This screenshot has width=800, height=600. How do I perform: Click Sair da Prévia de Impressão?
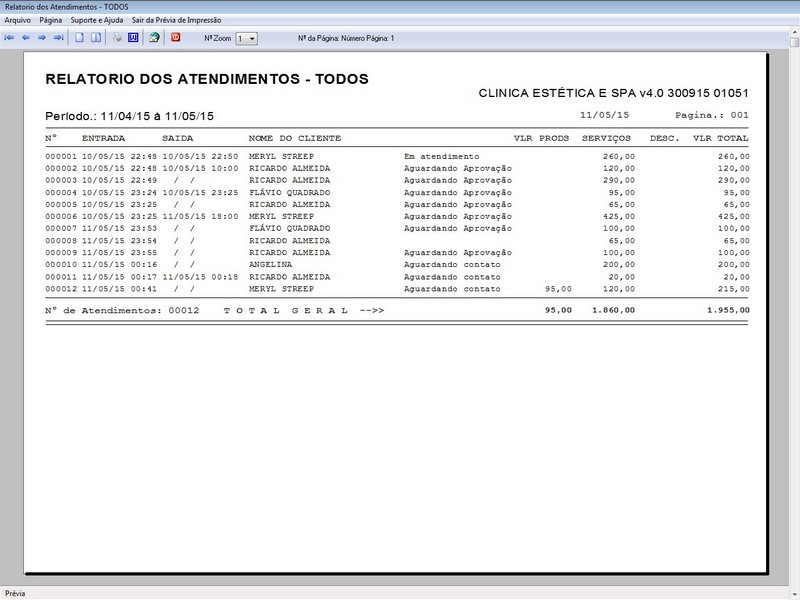click(x=176, y=20)
